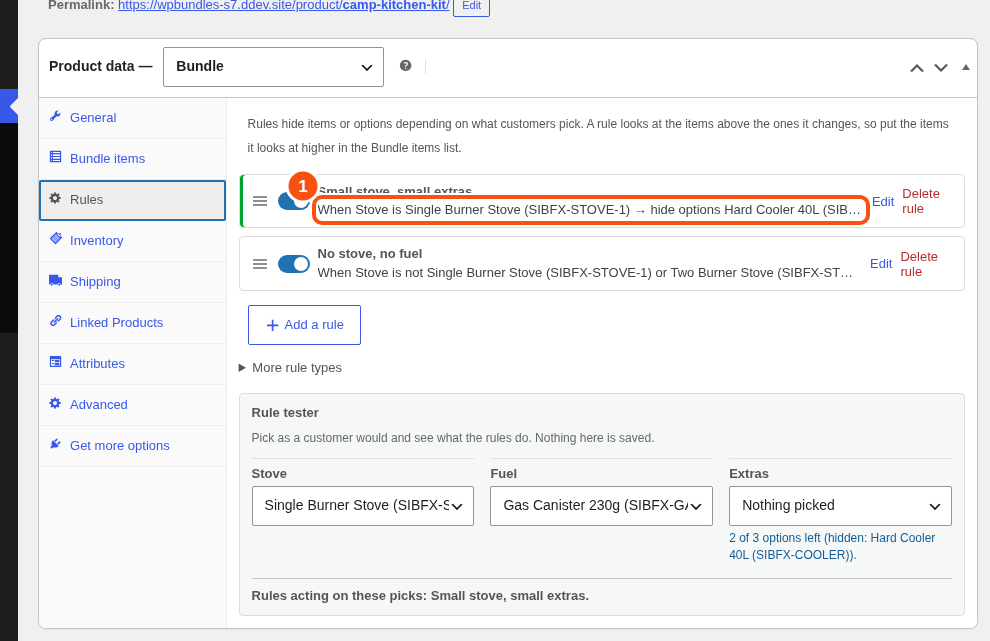
Task: Open the product type Bundle dropdown
Action: coord(273,67)
